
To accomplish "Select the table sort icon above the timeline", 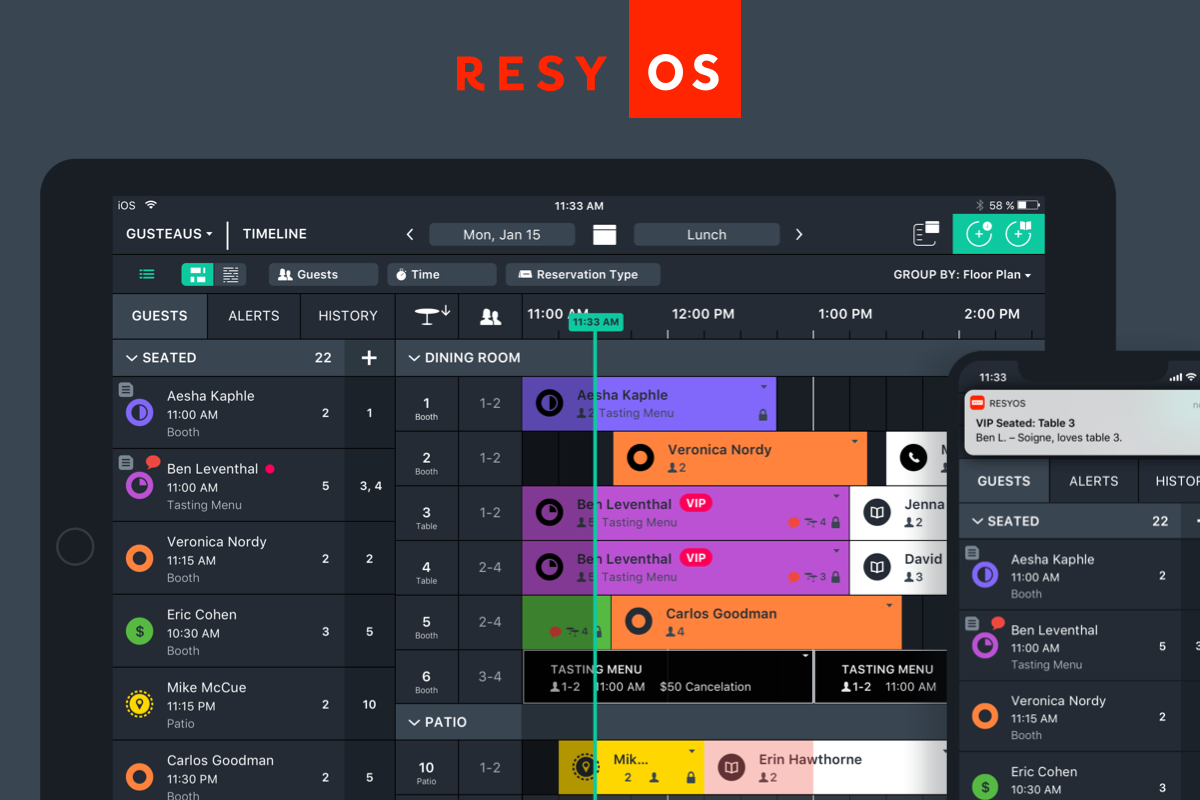I will pyautogui.click(x=428, y=315).
